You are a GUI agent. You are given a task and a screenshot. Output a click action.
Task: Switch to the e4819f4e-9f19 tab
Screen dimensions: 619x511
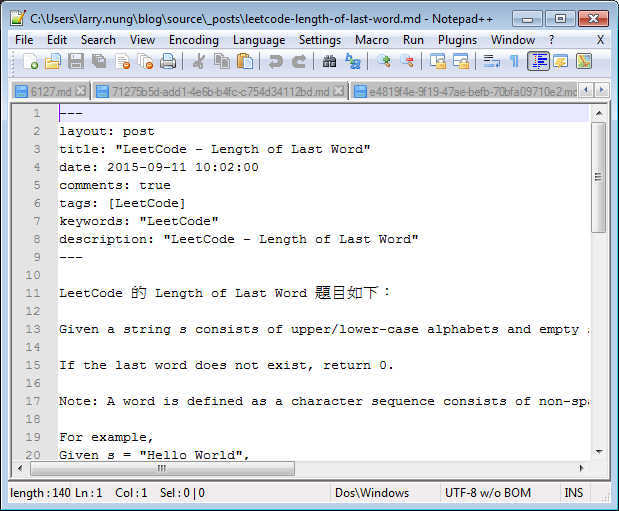point(466,92)
